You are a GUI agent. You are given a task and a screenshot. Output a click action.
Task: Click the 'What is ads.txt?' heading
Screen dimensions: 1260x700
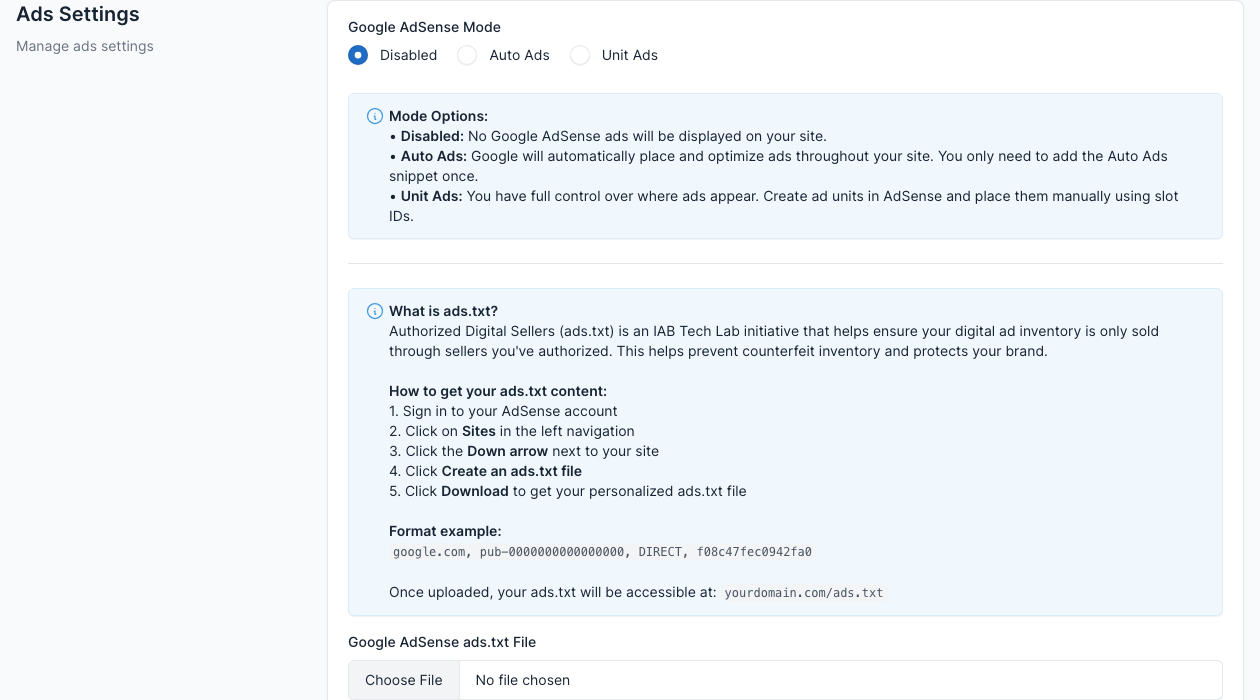443,311
